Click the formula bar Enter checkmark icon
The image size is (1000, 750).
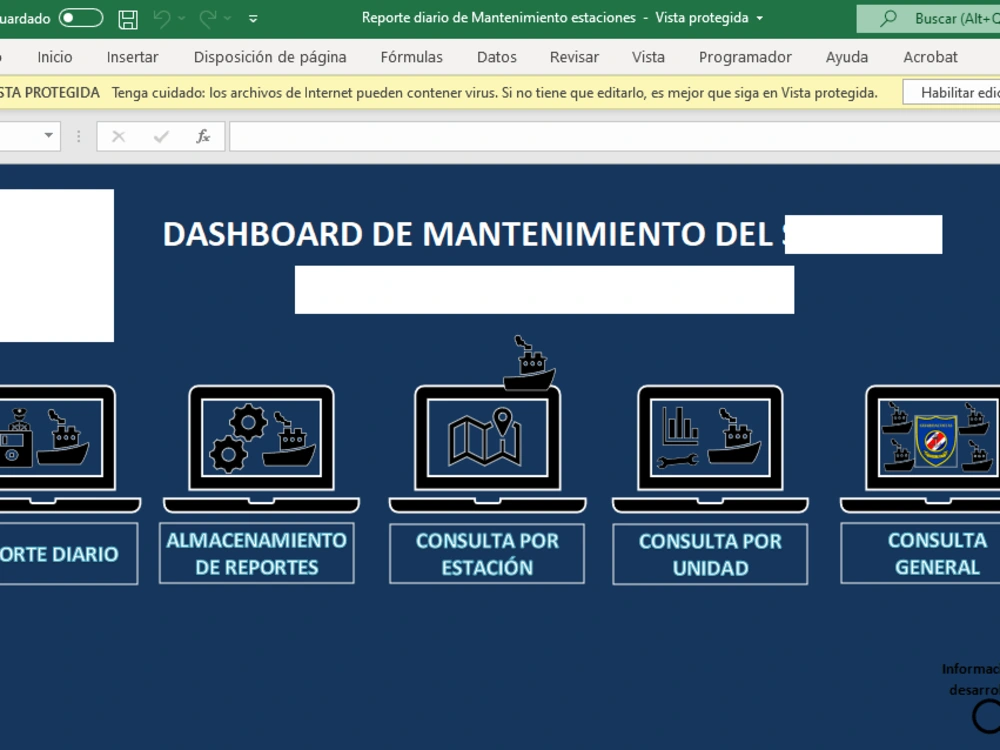click(x=161, y=136)
